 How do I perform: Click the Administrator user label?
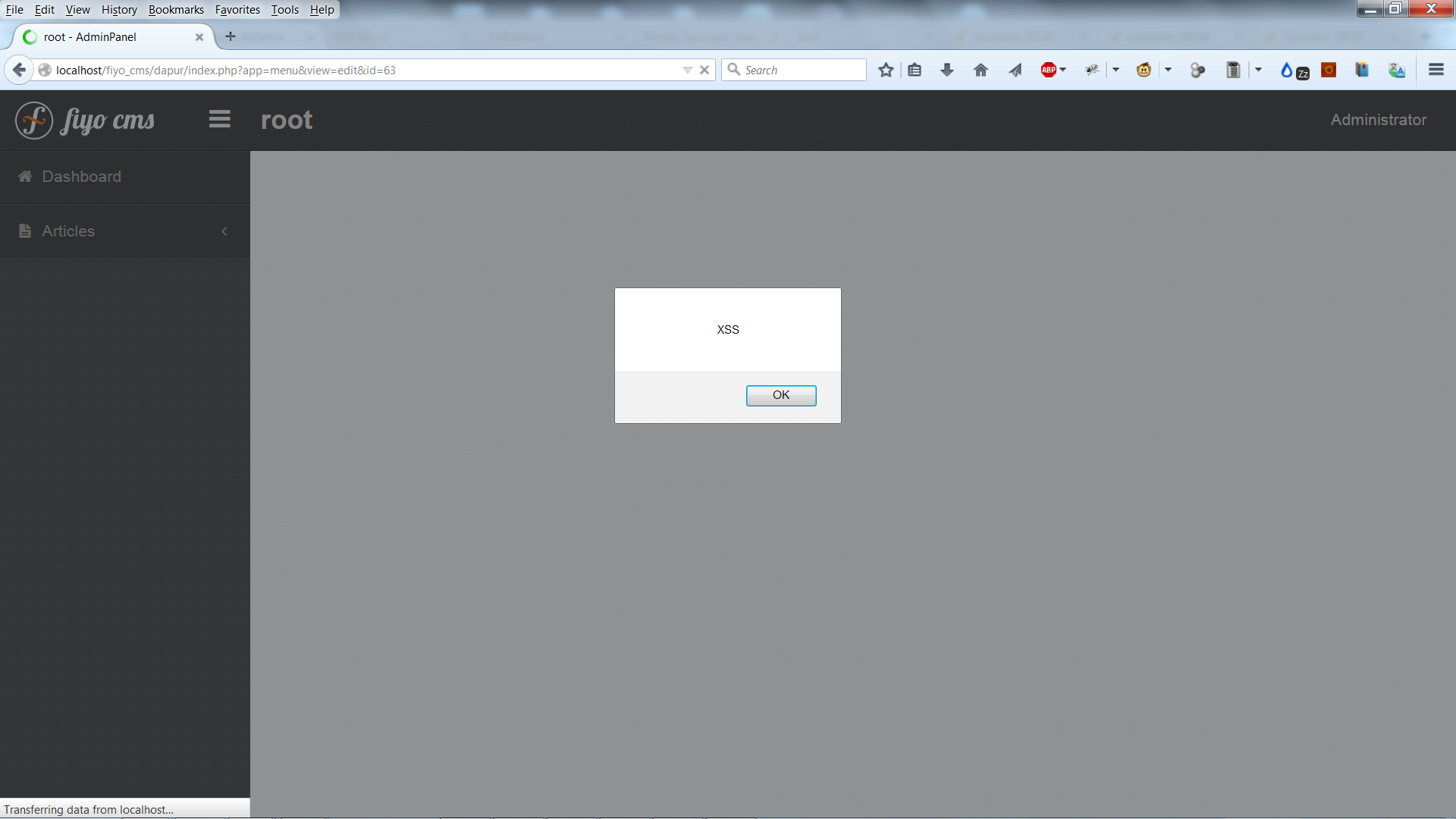(1378, 120)
